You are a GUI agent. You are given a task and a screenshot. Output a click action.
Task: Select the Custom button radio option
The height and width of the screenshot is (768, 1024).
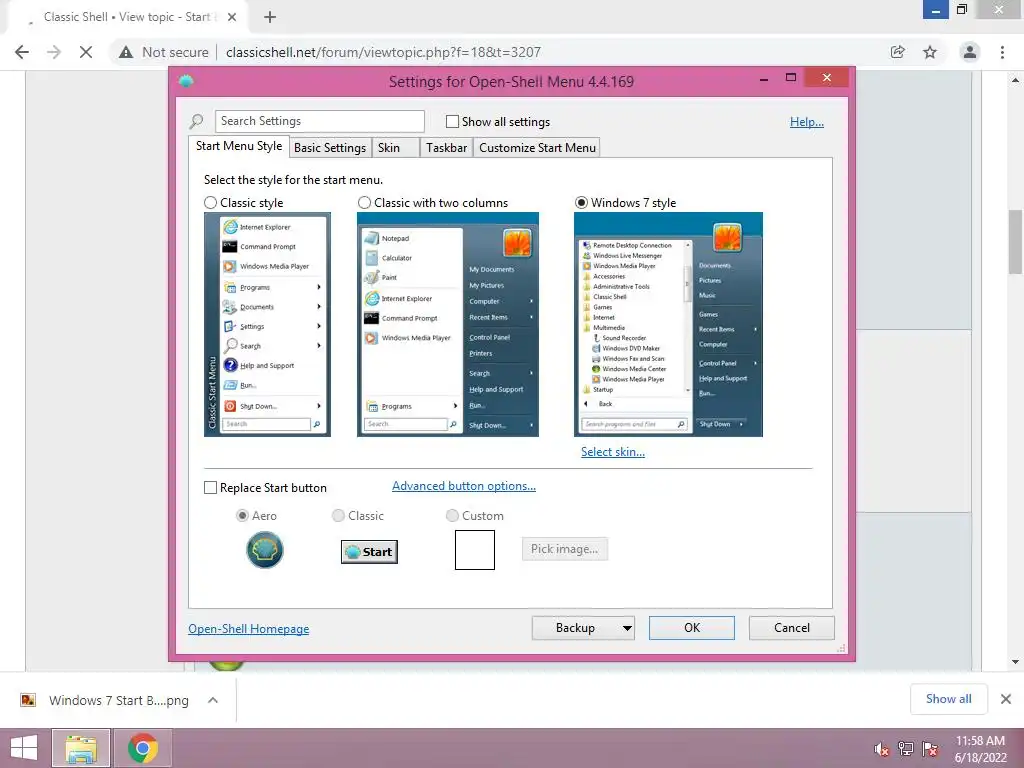coord(452,516)
